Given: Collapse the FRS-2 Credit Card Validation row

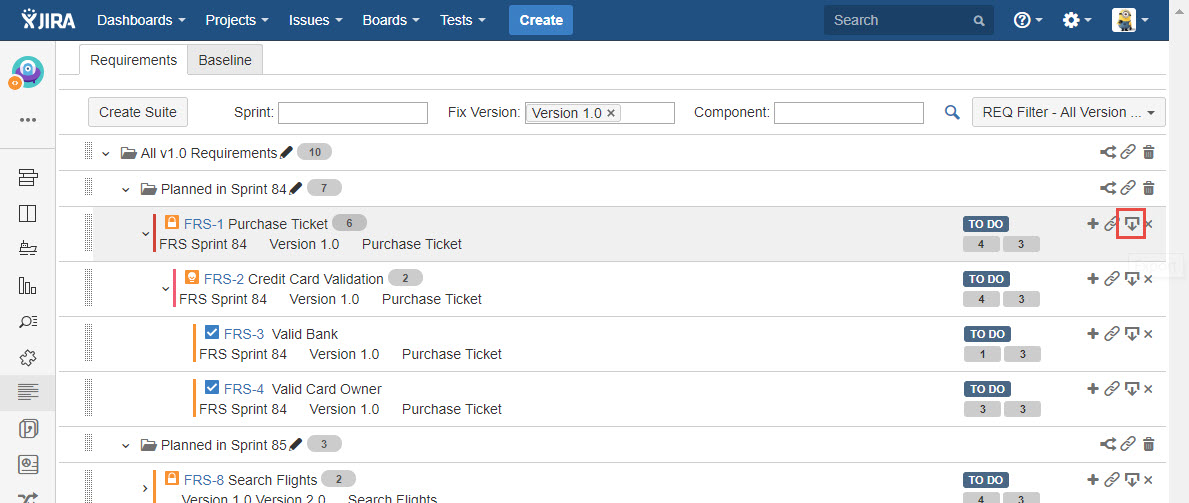Looking at the screenshot, I should click(165, 289).
